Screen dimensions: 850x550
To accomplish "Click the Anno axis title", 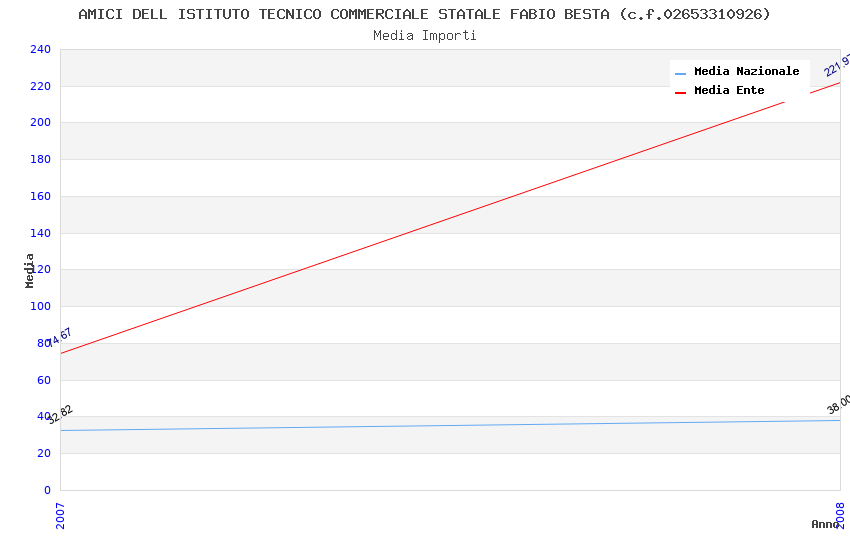I will (825, 524).
